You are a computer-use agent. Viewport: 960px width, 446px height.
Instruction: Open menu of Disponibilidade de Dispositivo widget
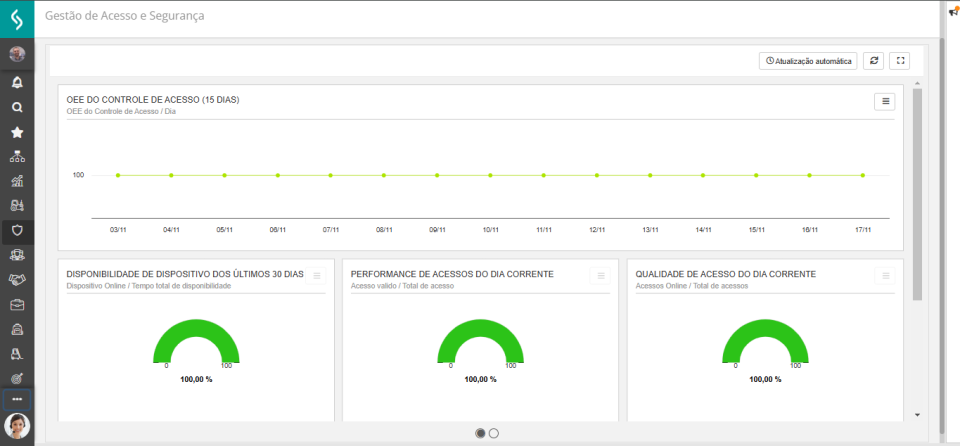(317, 276)
